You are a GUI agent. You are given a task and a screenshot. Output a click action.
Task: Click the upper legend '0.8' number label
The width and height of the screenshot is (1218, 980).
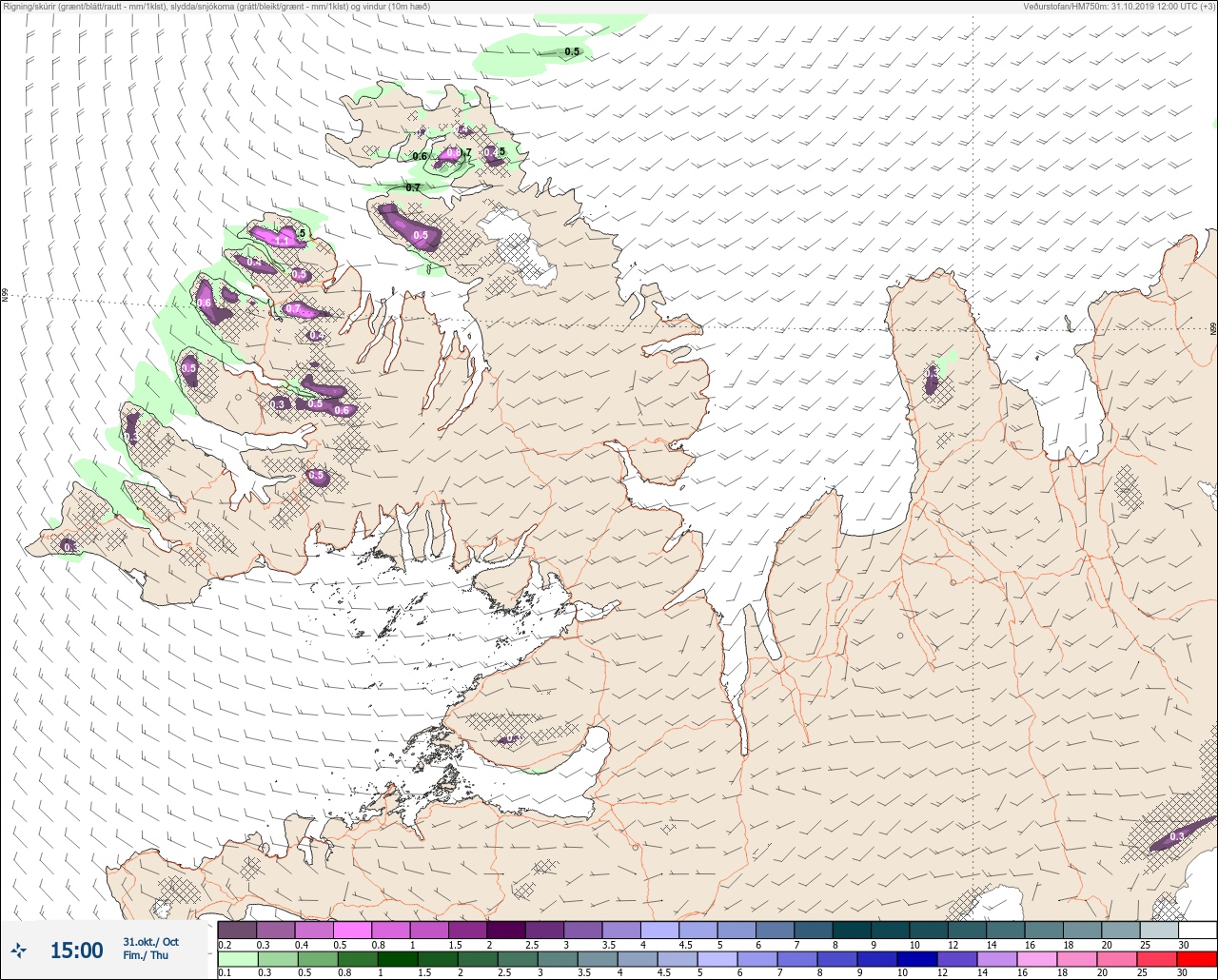click(x=380, y=944)
